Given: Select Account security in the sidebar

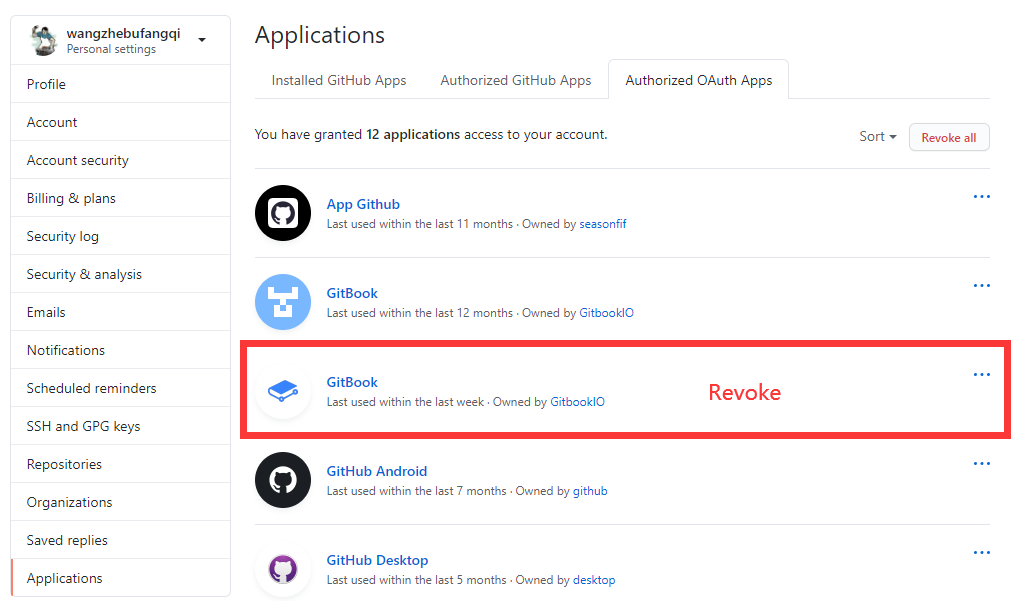Looking at the screenshot, I should point(78,160).
